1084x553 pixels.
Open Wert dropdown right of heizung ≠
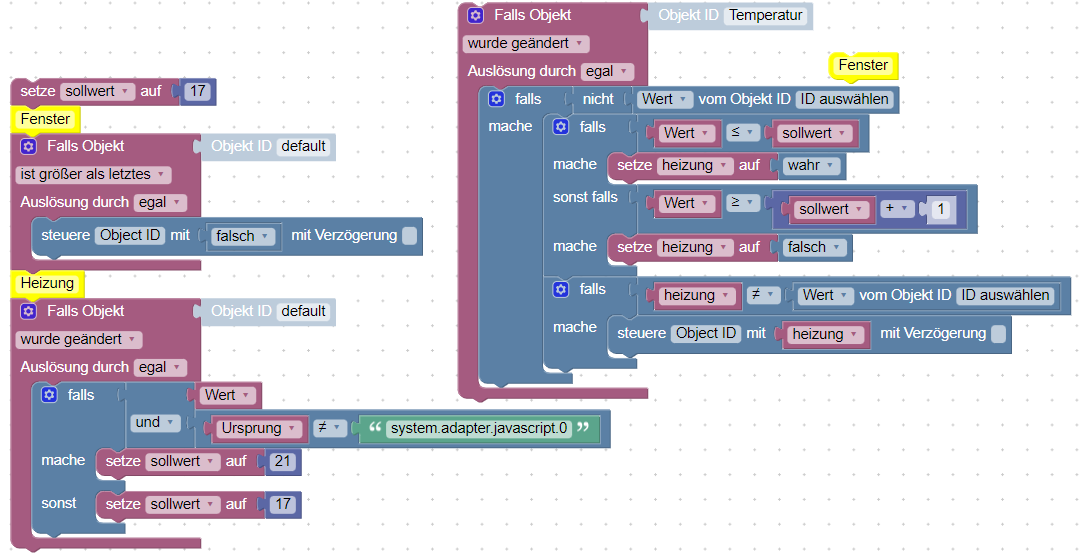pyautogui.click(x=825, y=295)
